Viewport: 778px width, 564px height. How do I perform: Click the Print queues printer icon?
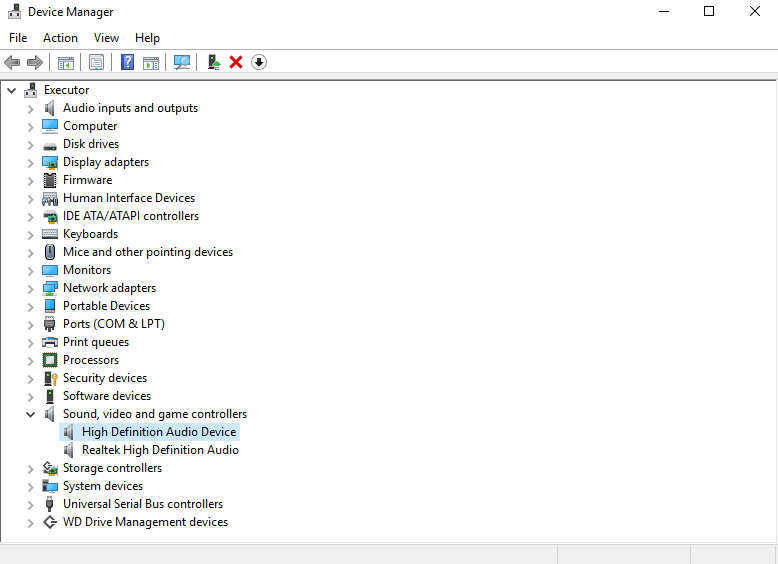pos(50,342)
